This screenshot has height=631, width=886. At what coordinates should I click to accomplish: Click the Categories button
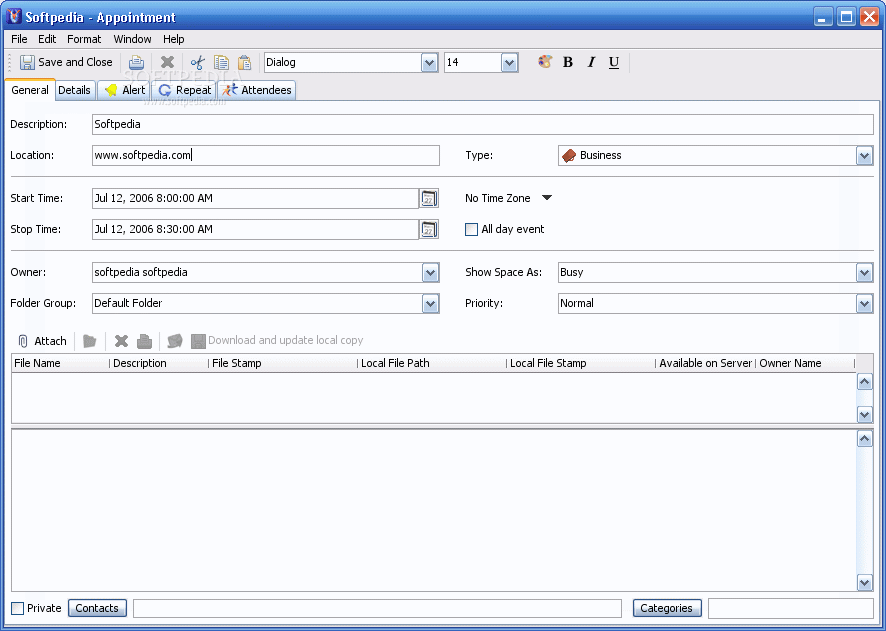tap(667, 608)
